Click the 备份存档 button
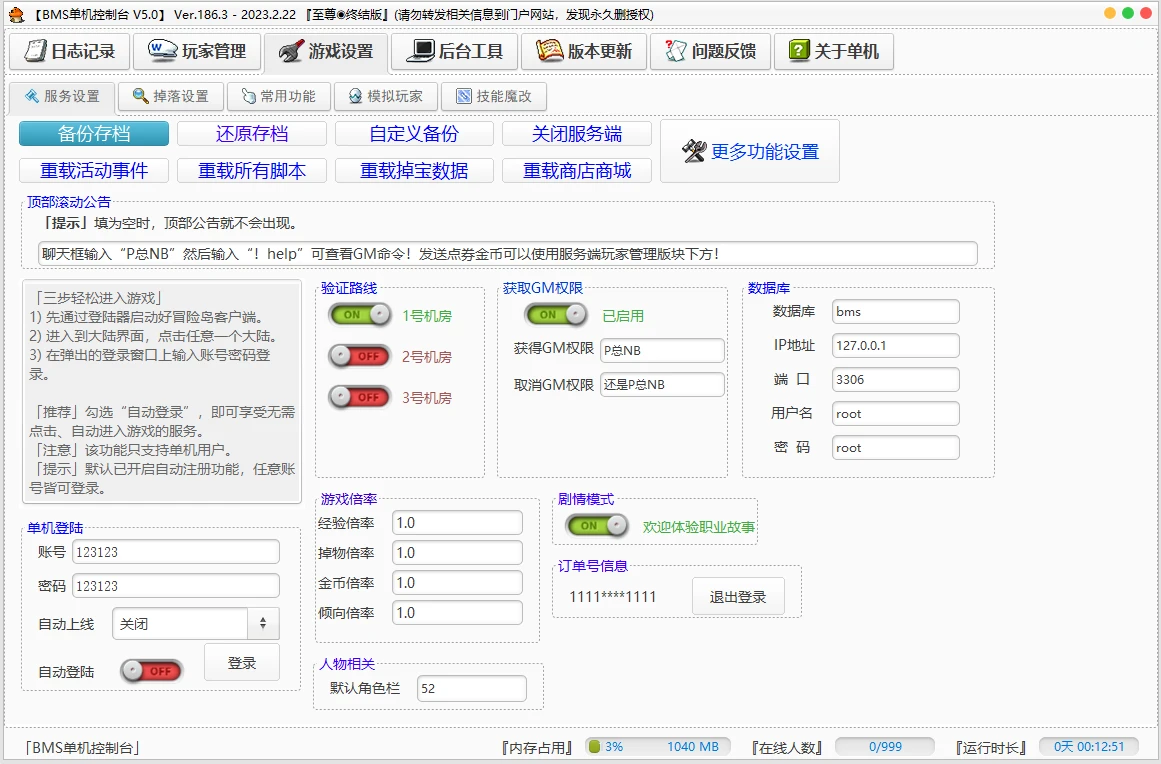 click(94, 134)
